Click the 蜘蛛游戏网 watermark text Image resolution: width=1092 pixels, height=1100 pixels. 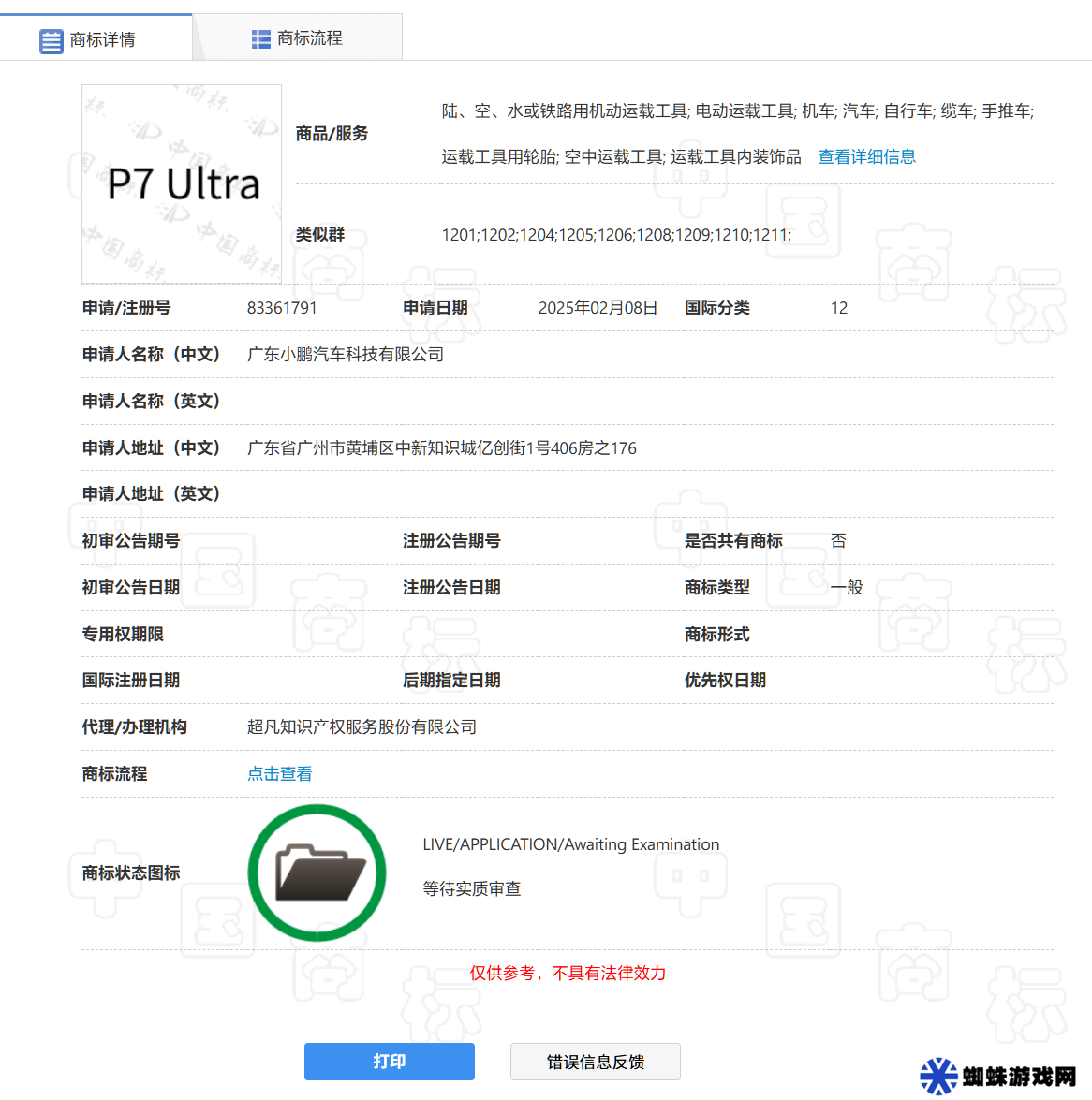coord(1019,1077)
